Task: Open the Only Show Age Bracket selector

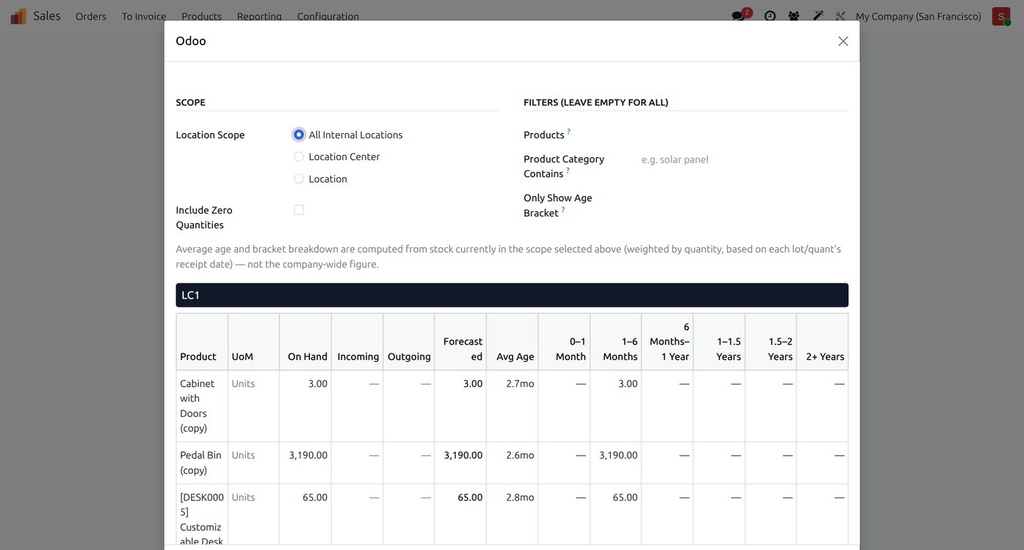Action: (744, 198)
